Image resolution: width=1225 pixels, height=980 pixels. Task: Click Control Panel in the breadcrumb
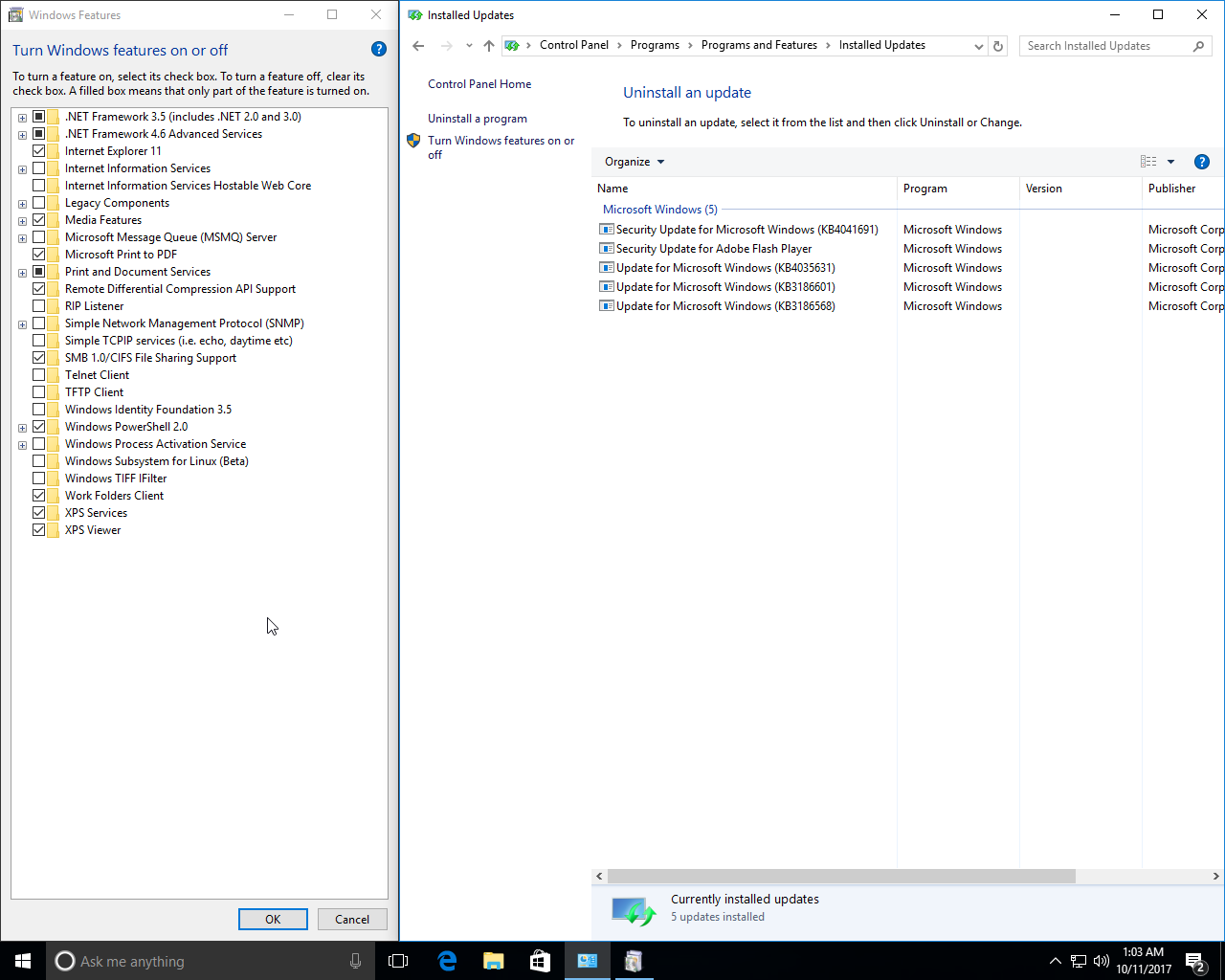point(574,45)
